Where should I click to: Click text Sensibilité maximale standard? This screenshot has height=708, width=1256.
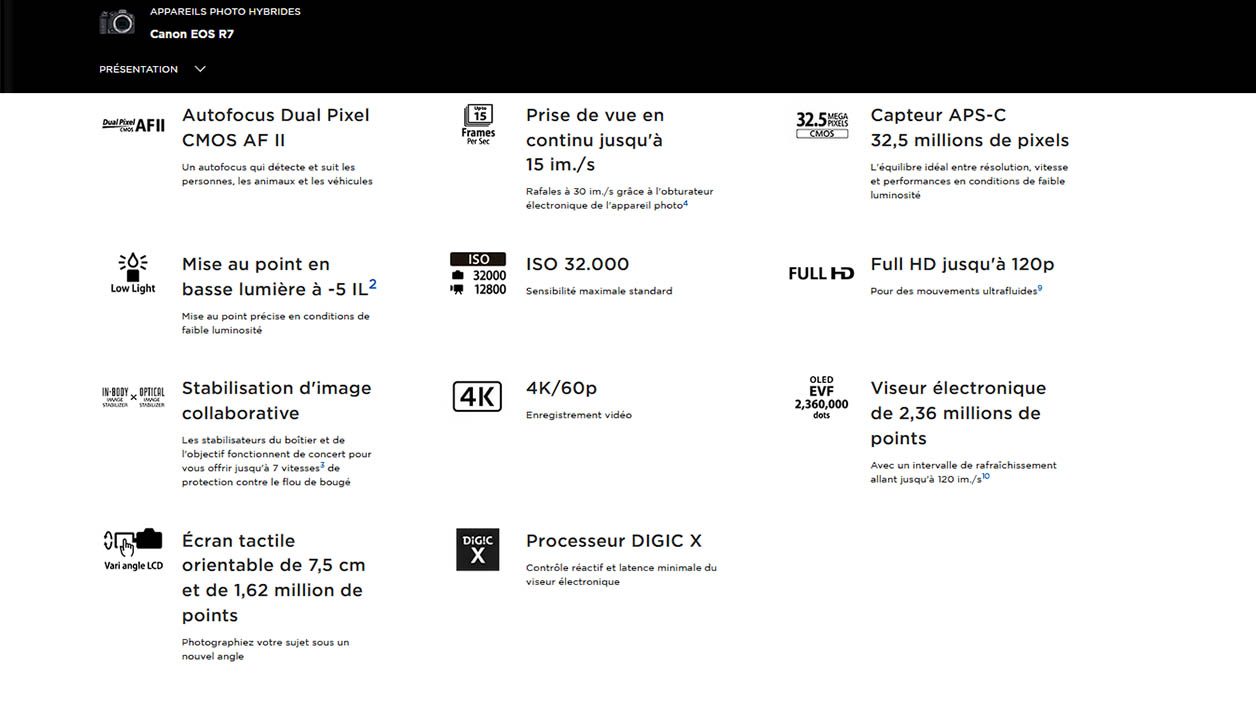(x=599, y=291)
